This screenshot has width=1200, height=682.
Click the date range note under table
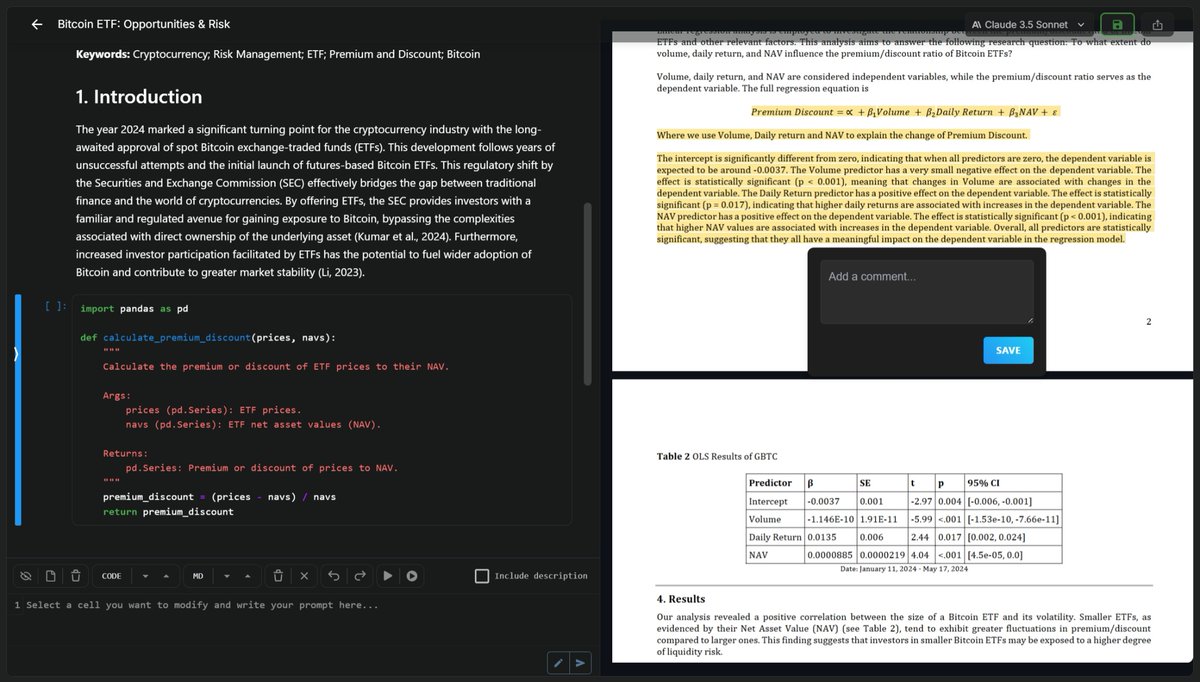click(x=905, y=569)
